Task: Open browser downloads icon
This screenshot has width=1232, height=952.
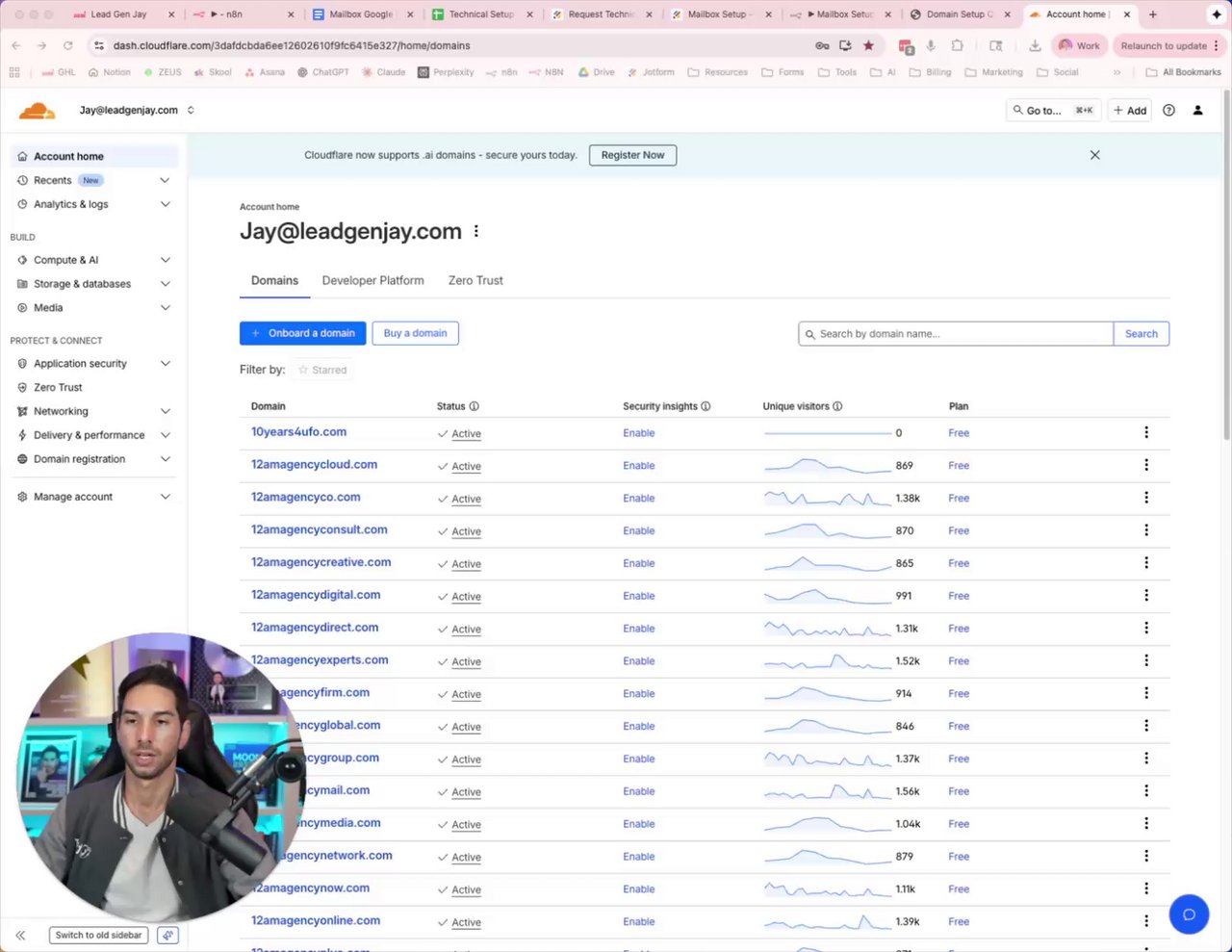Action: click(1035, 45)
